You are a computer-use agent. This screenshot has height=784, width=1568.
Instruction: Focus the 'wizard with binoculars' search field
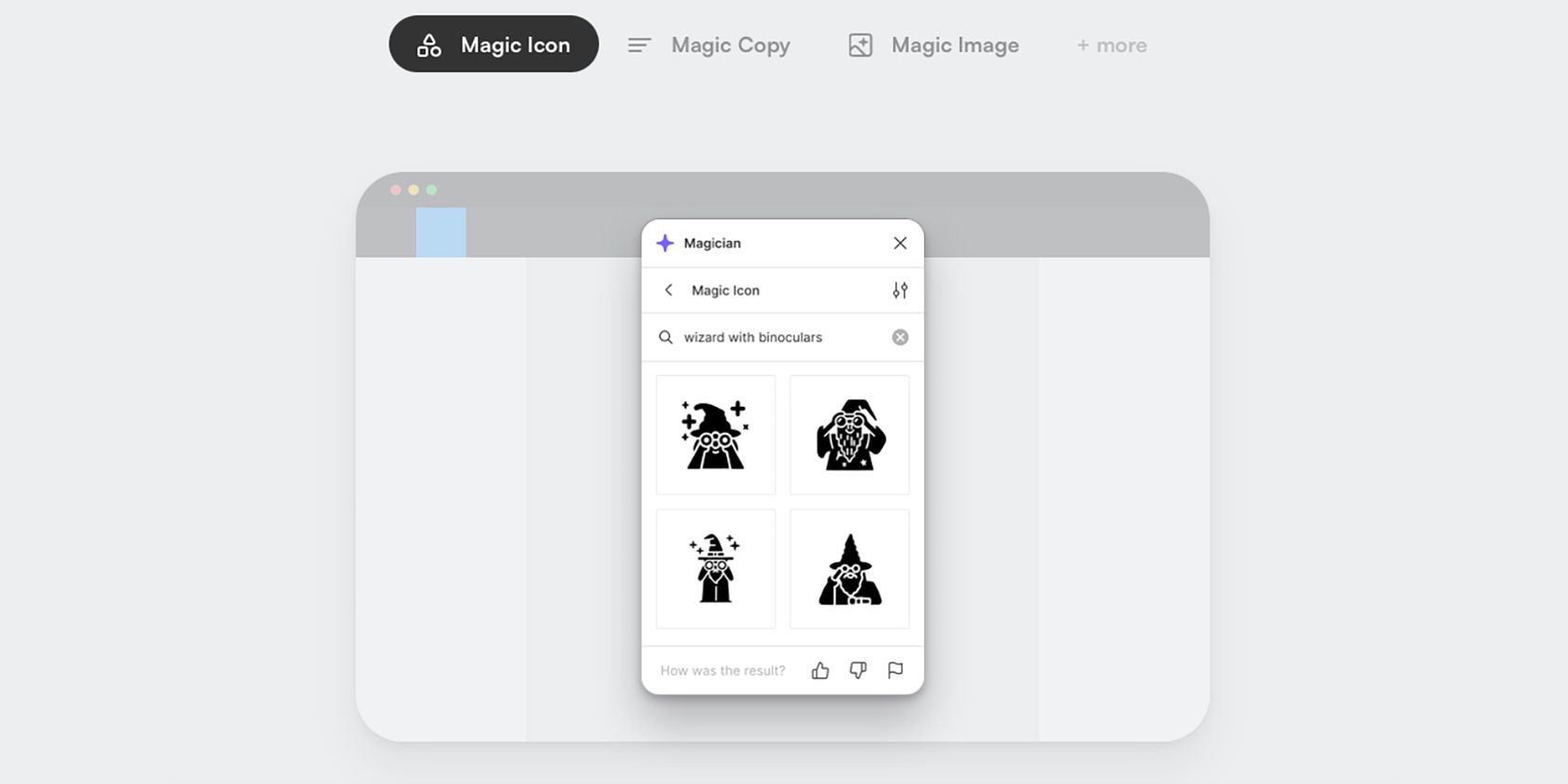782,337
